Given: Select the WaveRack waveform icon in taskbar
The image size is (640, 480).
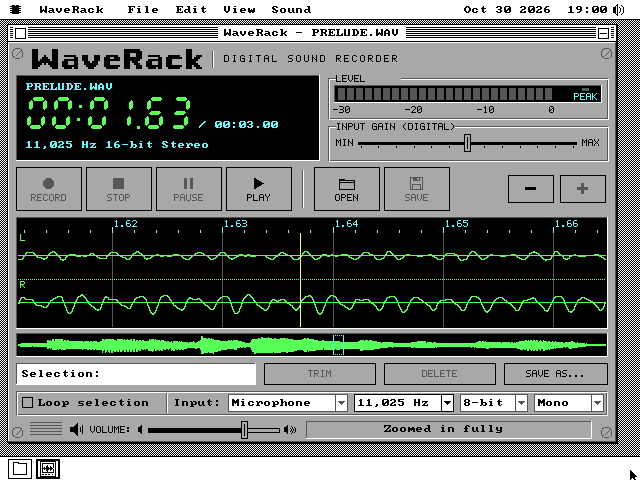Looking at the screenshot, I should 48,469.
